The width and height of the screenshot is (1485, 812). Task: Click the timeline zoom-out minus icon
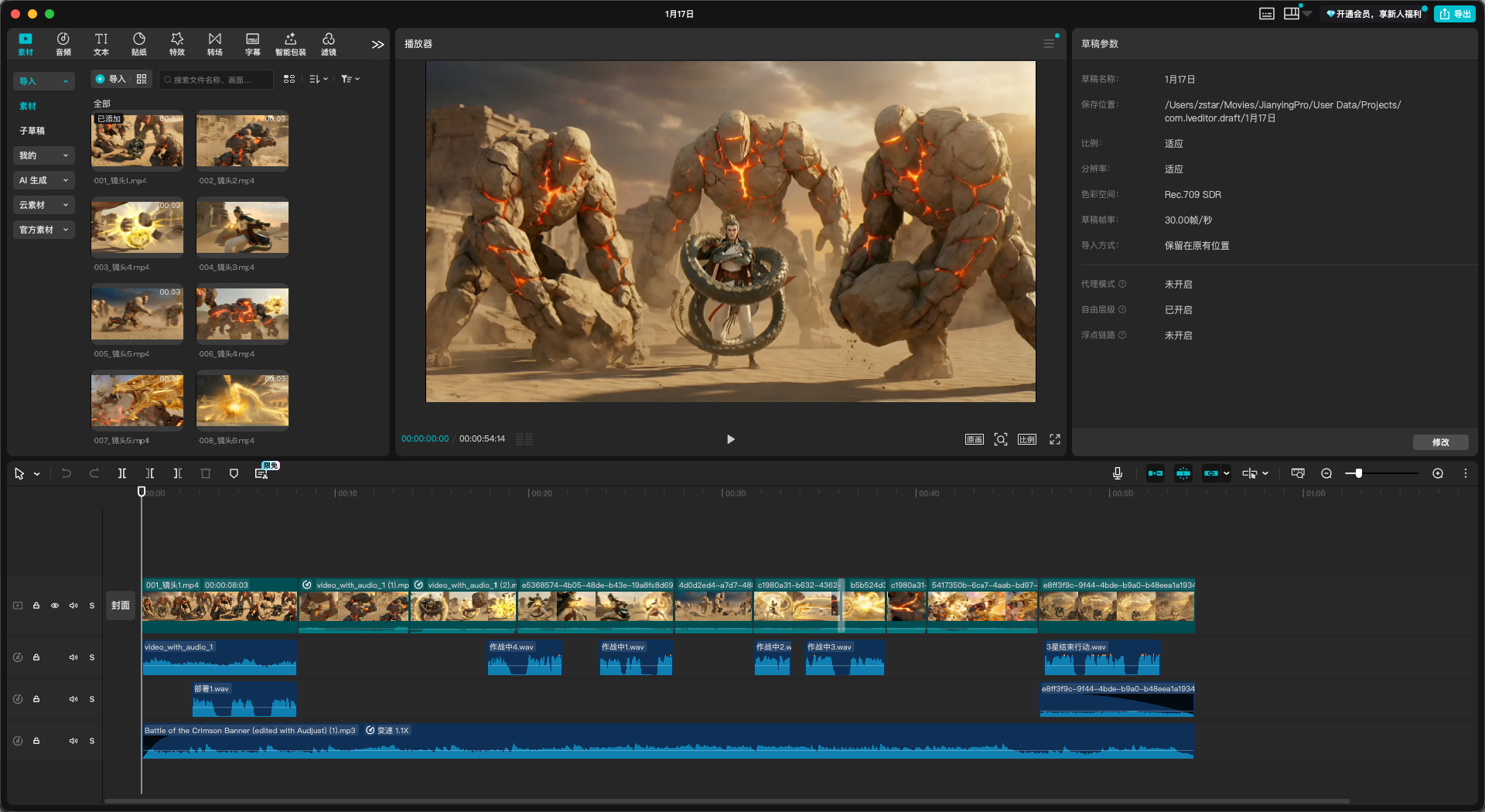point(1326,473)
